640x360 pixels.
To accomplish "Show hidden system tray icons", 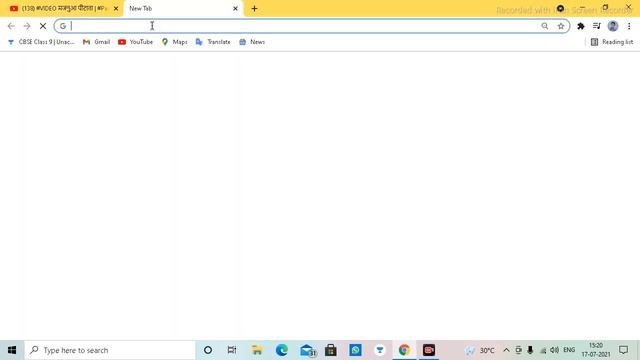I will coord(506,350).
